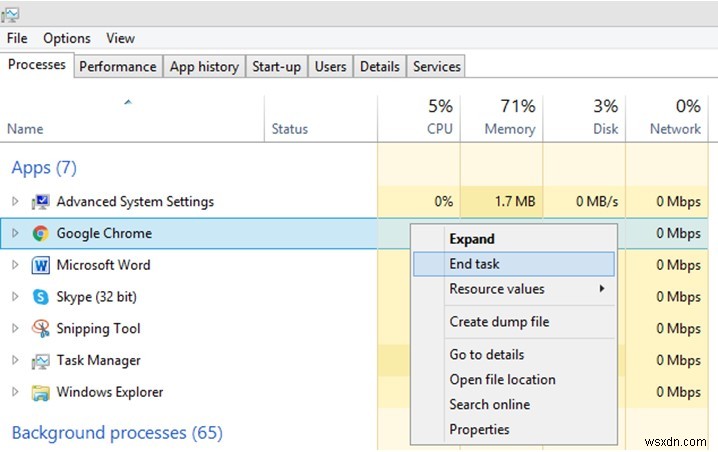Expand the Google Chrome process row
The width and height of the screenshot is (718, 452).
tap(15, 233)
